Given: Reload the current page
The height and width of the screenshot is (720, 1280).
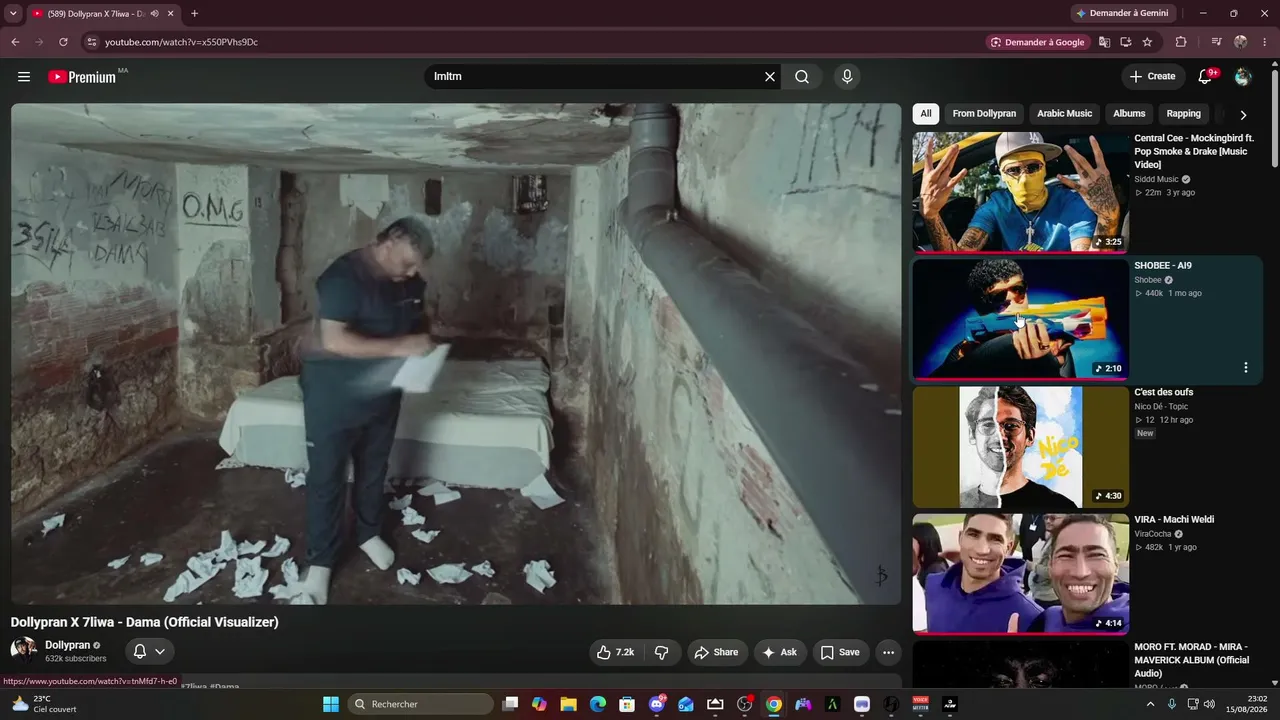Looking at the screenshot, I should point(63,42).
